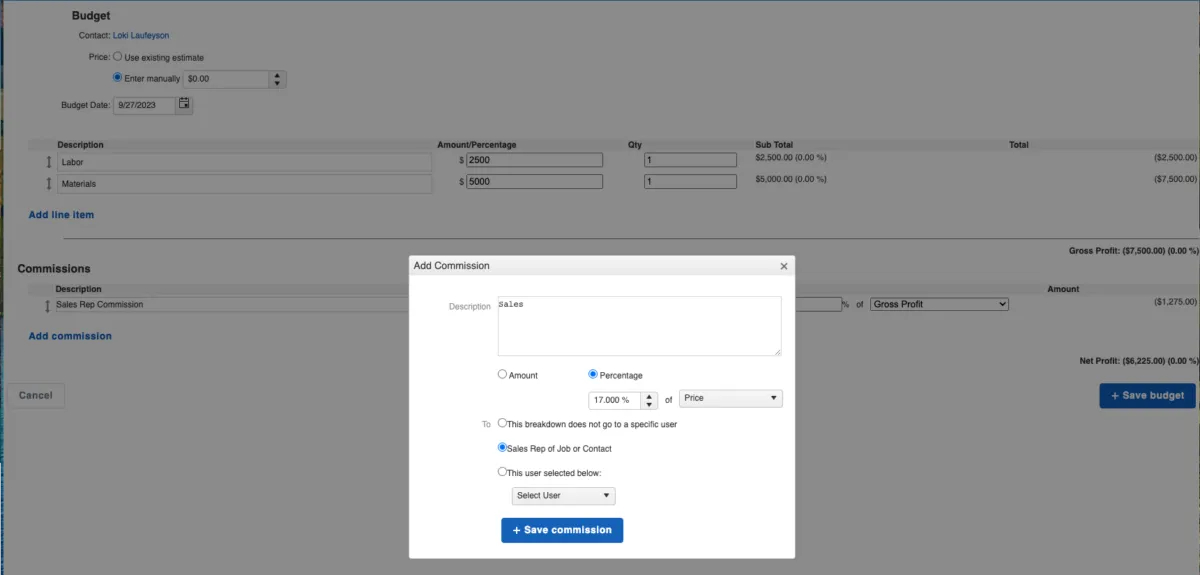Click the Labor sub total $2,500.00 text

tap(791, 157)
